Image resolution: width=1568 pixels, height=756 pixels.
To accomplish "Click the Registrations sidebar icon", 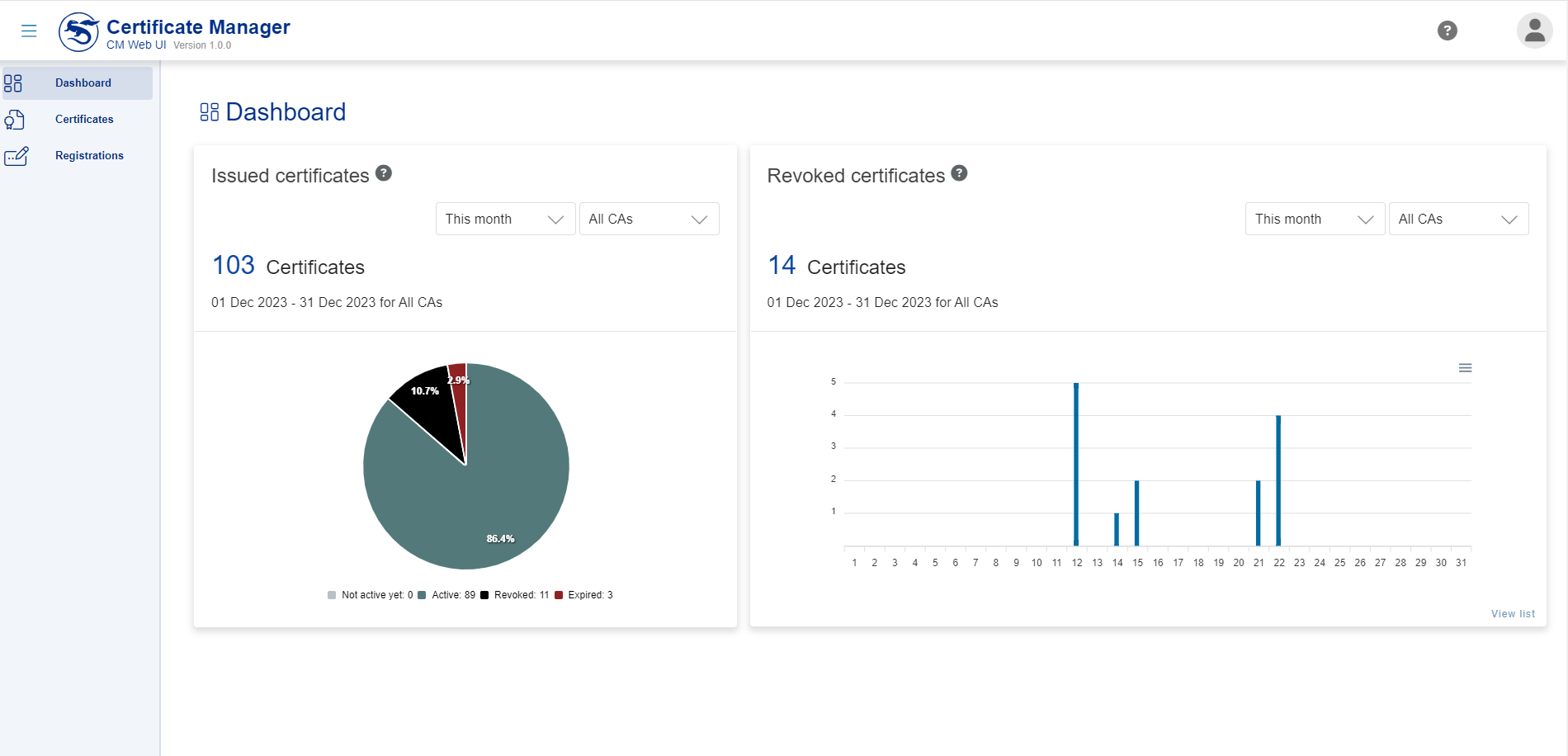I will coord(17,156).
